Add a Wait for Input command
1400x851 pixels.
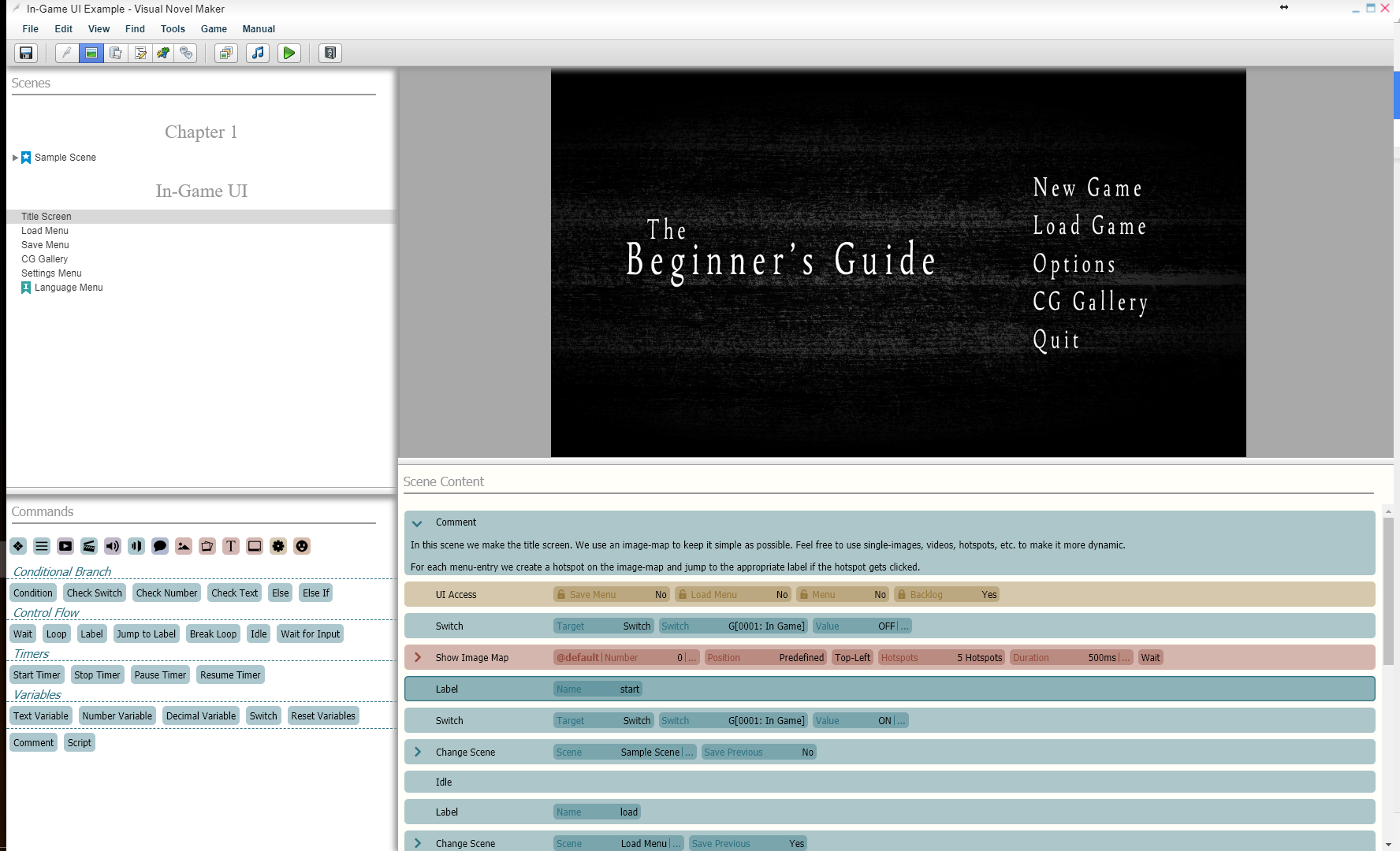311,634
